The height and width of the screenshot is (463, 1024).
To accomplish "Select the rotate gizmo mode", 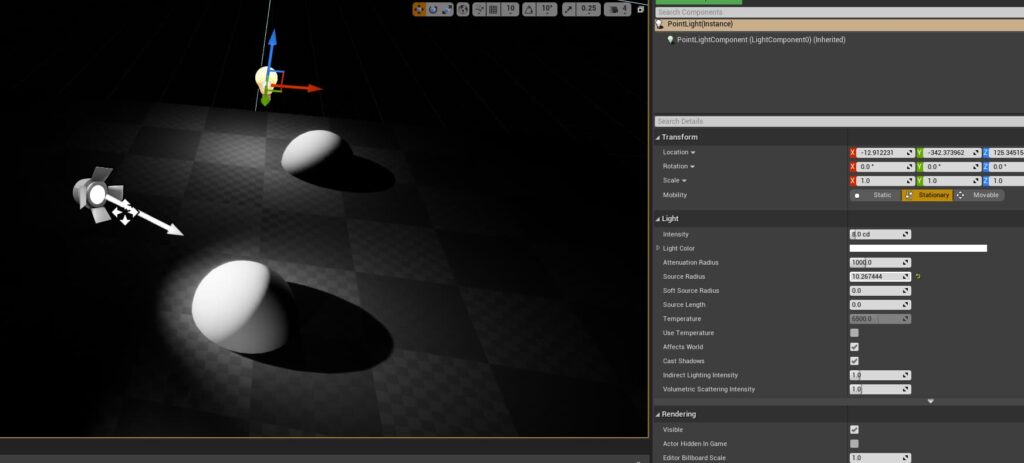I will 433,9.
